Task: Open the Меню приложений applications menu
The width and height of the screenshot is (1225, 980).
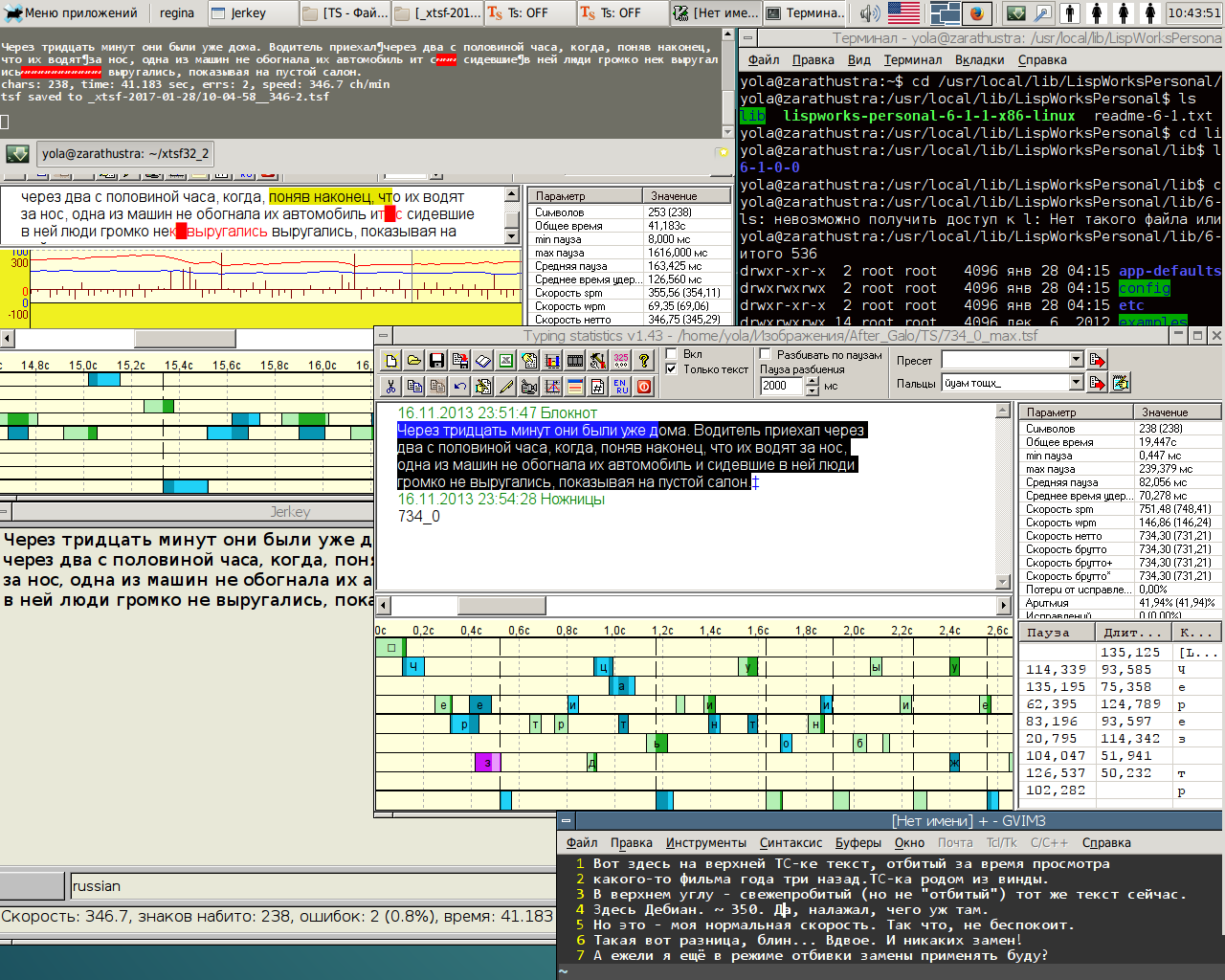Action: pyautogui.click(x=72, y=13)
